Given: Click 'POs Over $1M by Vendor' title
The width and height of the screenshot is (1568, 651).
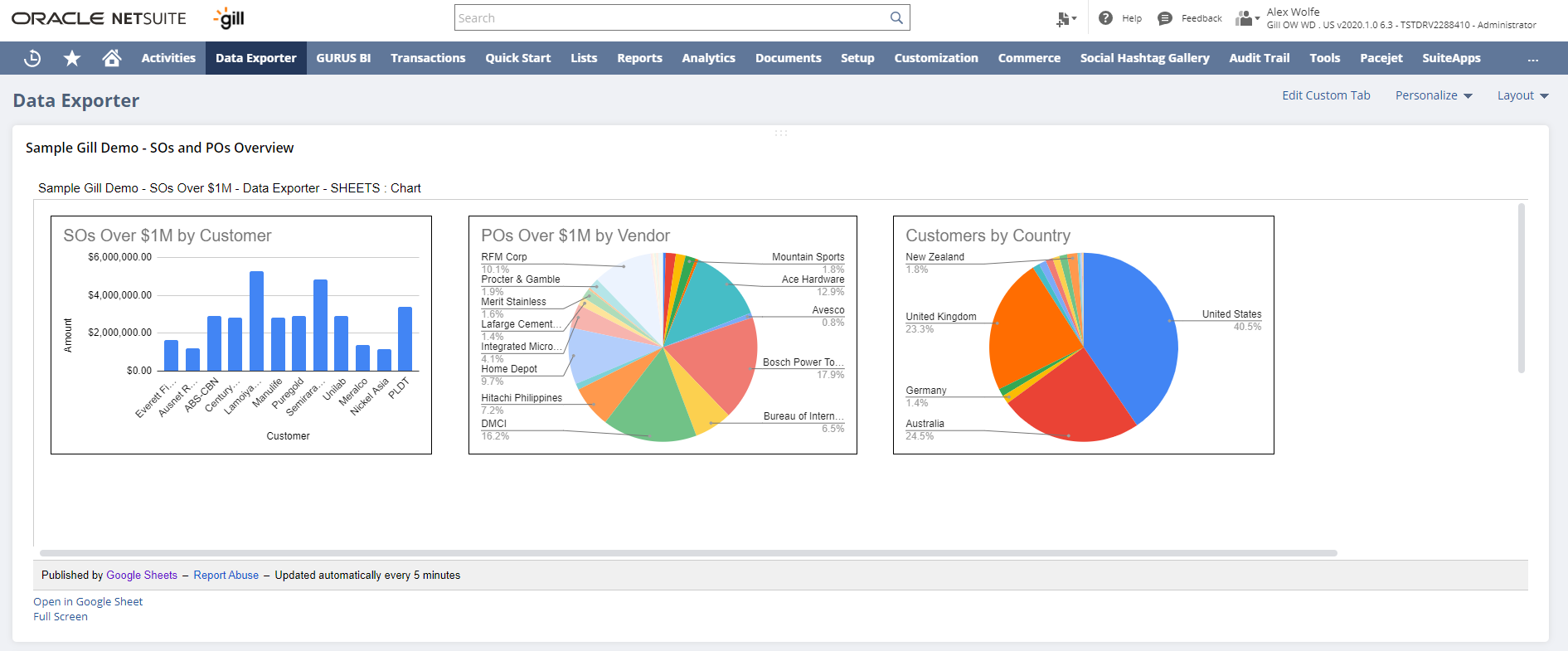Looking at the screenshot, I should (575, 236).
